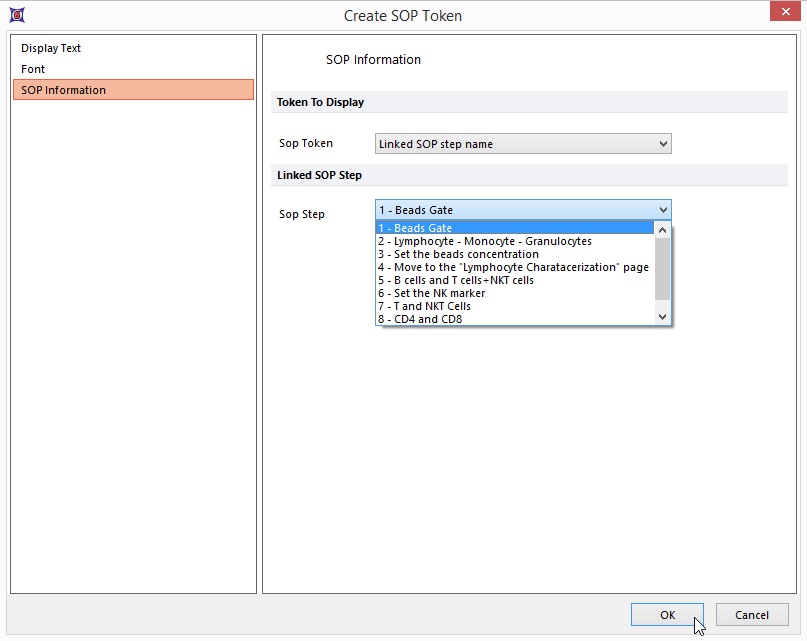Screen dimensions: 807x641
Task: Click the step list scrollbar thumb
Action: point(662,268)
